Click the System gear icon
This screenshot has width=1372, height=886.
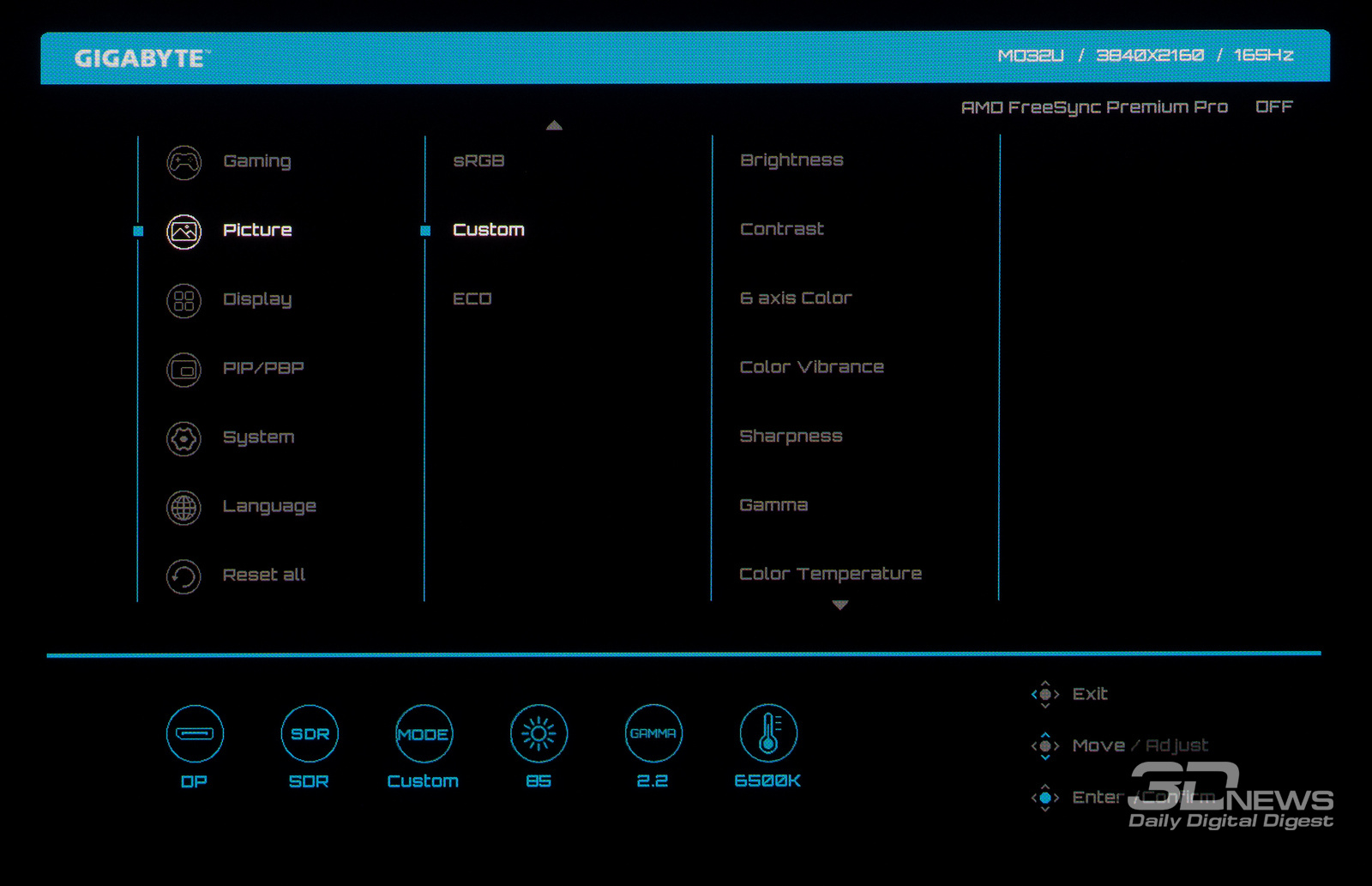click(184, 438)
